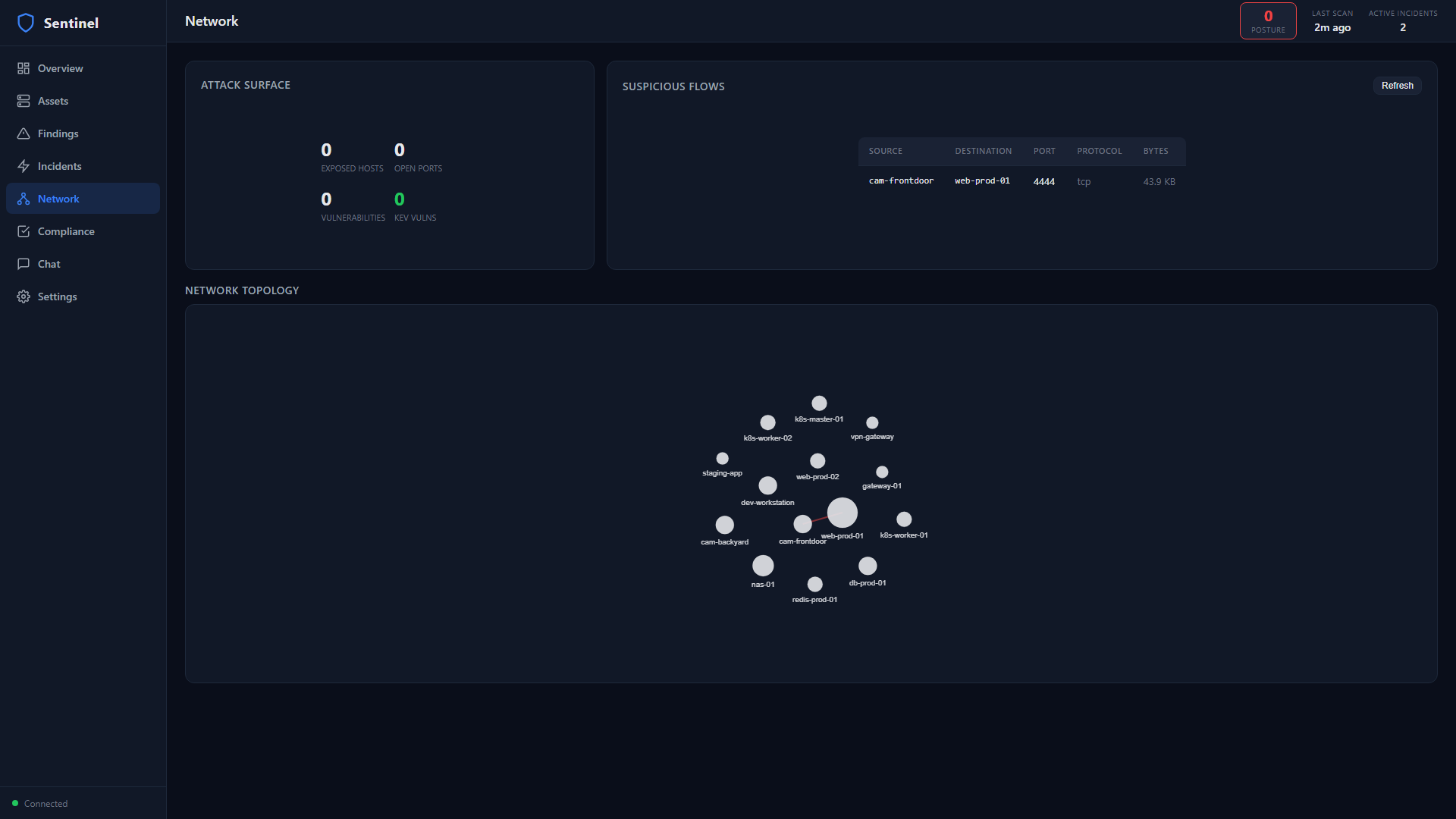Image resolution: width=1456 pixels, height=819 pixels.
Task: Click the red Posture score indicator
Action: pos(1267,20)
